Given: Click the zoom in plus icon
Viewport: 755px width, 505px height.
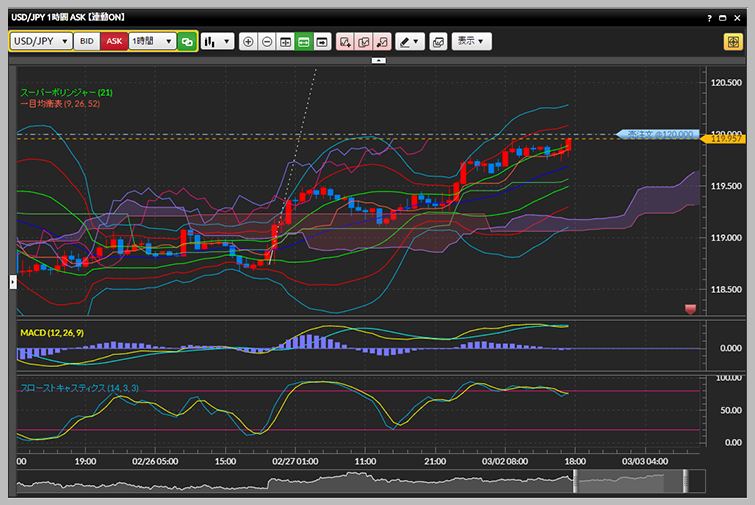Looking at the screenshot, I should pyautogui.click(x=248, y=42).
